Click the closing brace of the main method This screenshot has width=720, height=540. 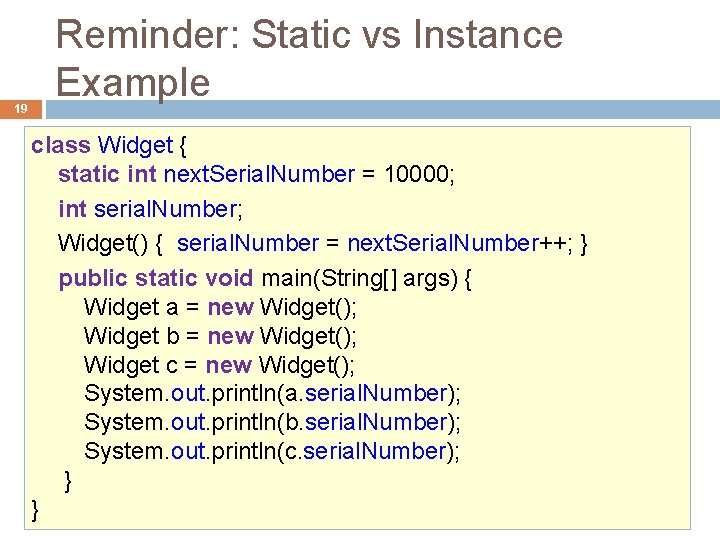(x=67, y=480)
